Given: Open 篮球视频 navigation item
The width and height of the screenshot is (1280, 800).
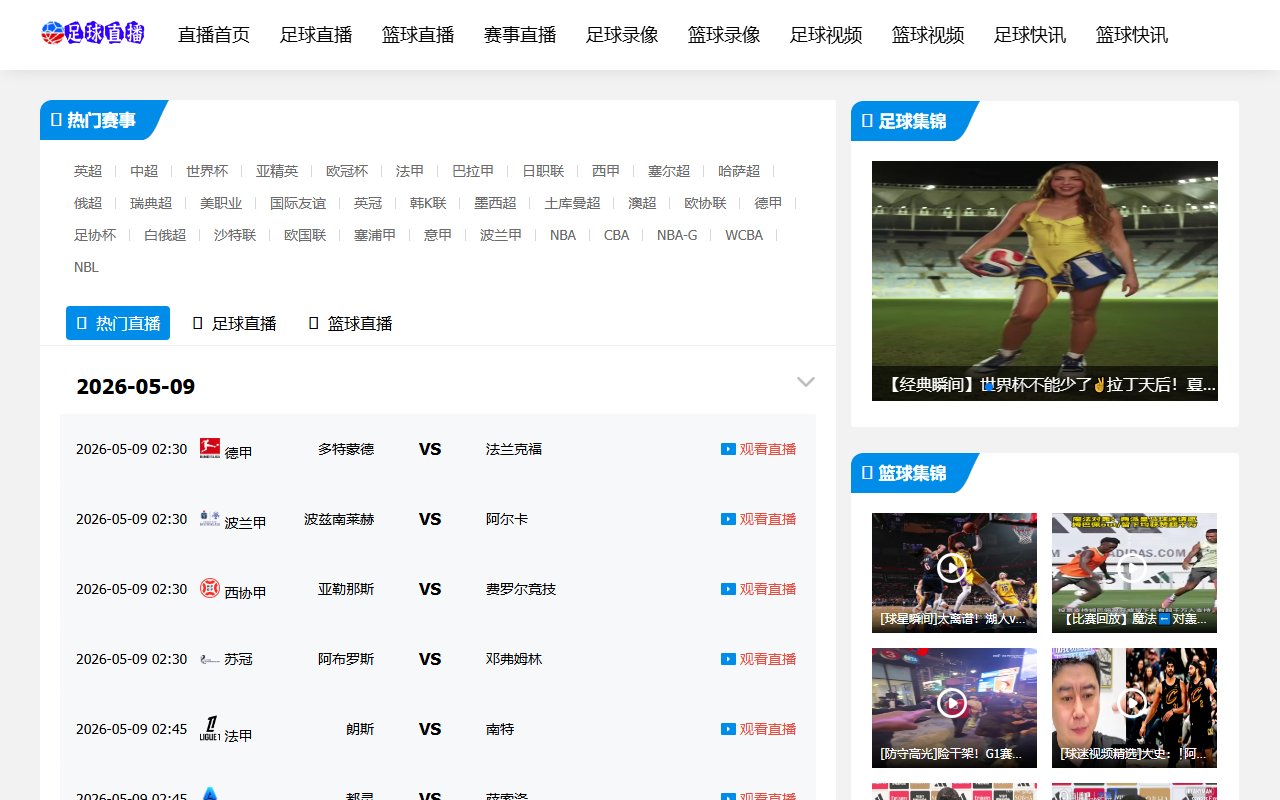Looking at the screenshot, I should click(x=928, y=35).
